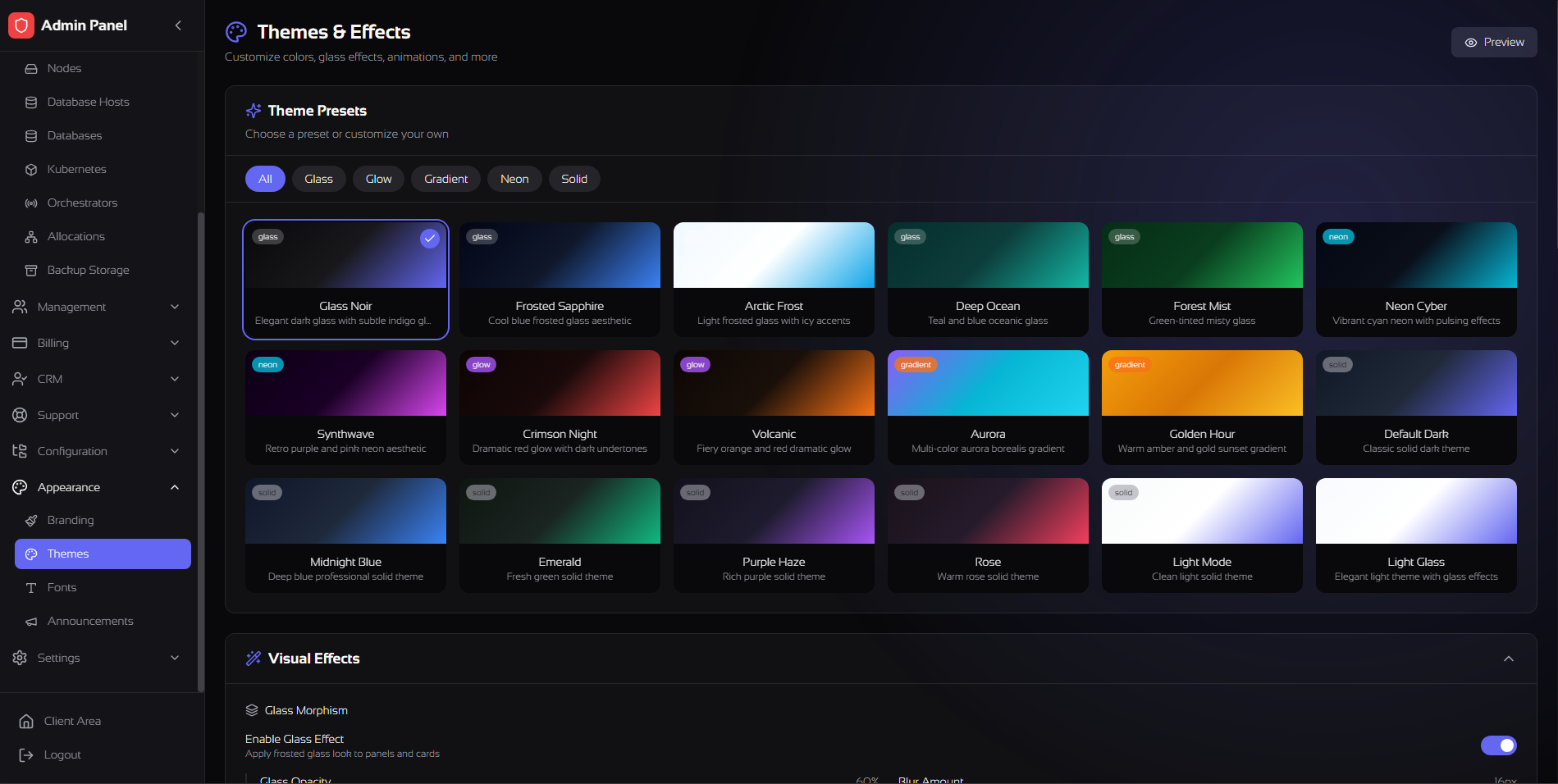Choose the Default Dark theme preset

click(x=1416, y=408)
